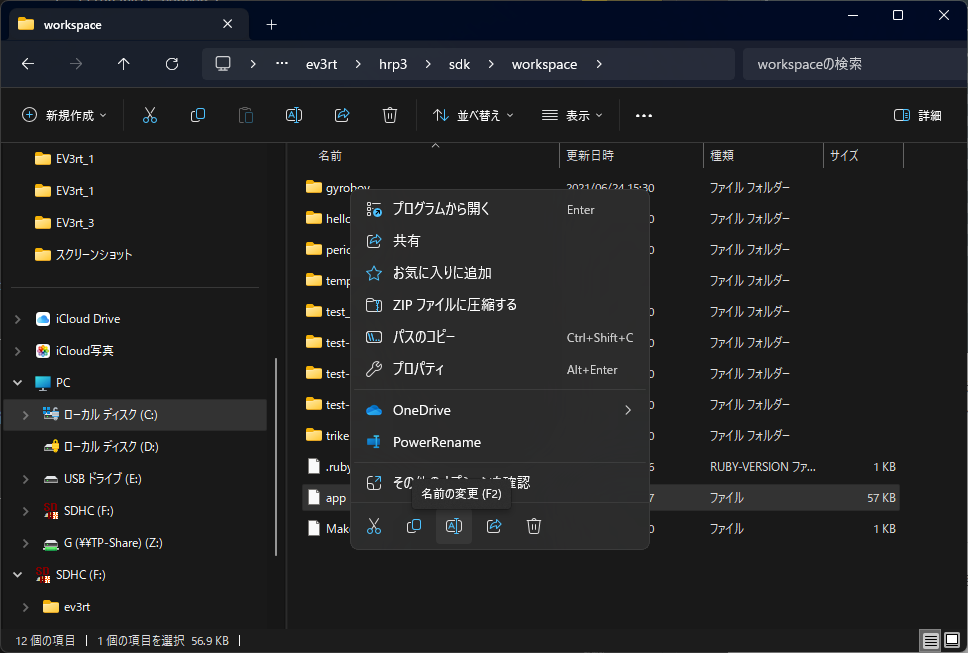Expand the ローカル ディスク (C:) node
This screenshot has width=968, height=653.
pos(25,415)
